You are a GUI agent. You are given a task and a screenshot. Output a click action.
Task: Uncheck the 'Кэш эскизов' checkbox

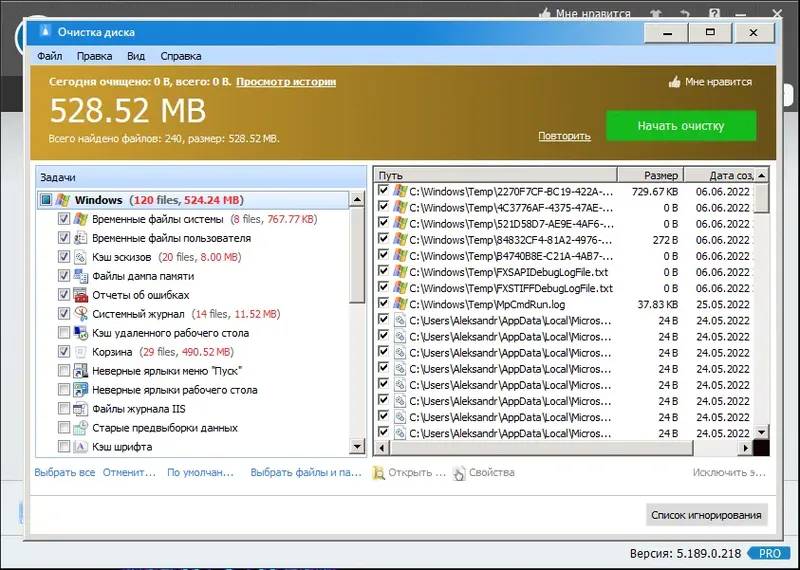click(x=64, y=257)
